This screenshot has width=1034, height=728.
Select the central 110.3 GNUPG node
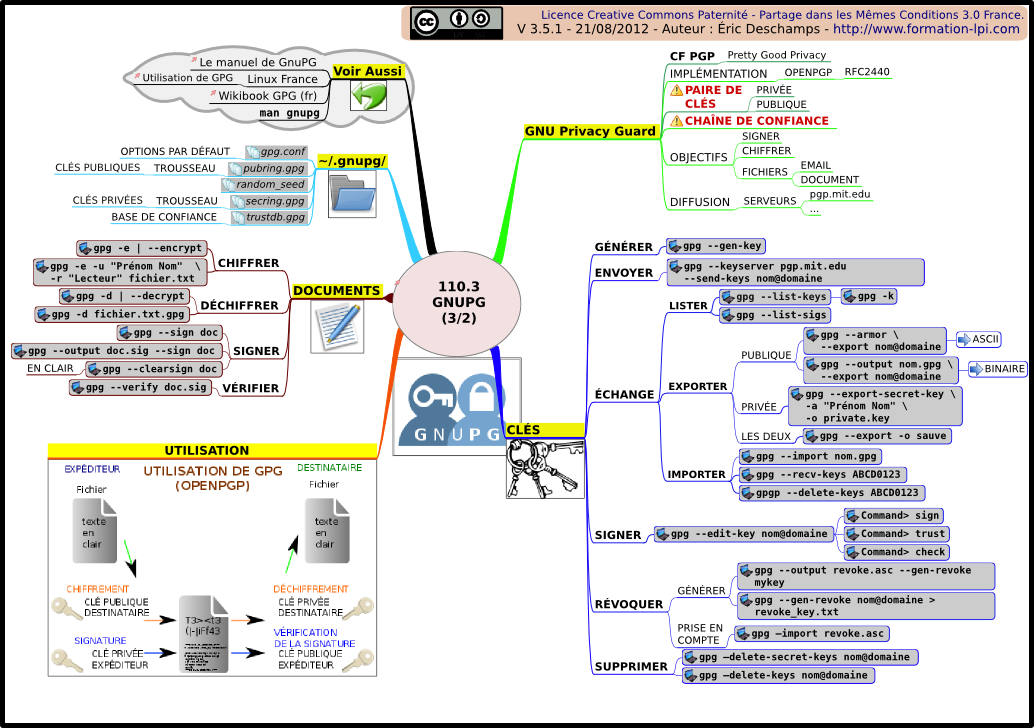pyautogui.click(x=458, y=303)
